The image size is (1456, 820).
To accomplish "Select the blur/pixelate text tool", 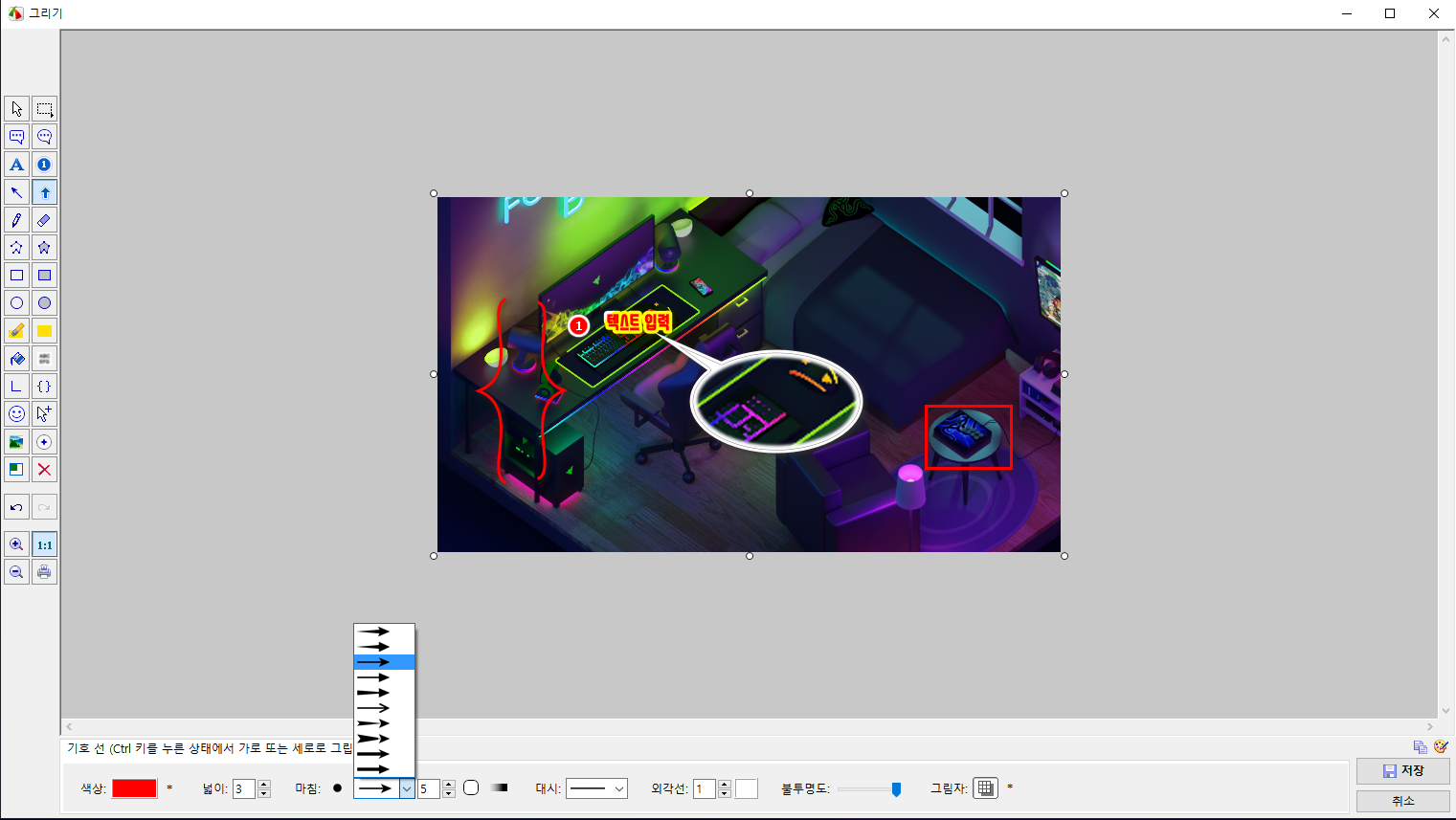I will click(44, 359).
